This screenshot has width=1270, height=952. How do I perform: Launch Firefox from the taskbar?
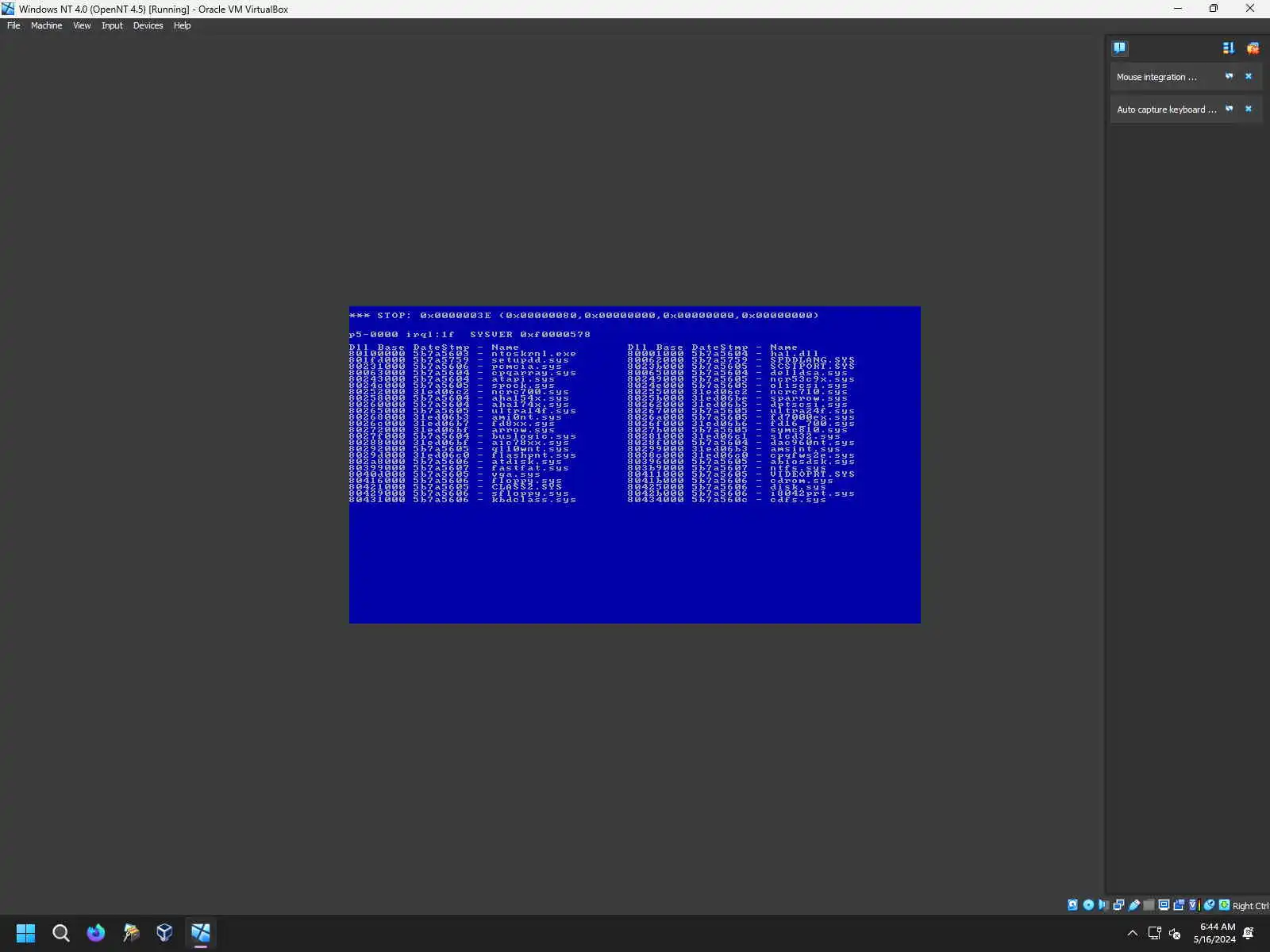tap(95, 933)
